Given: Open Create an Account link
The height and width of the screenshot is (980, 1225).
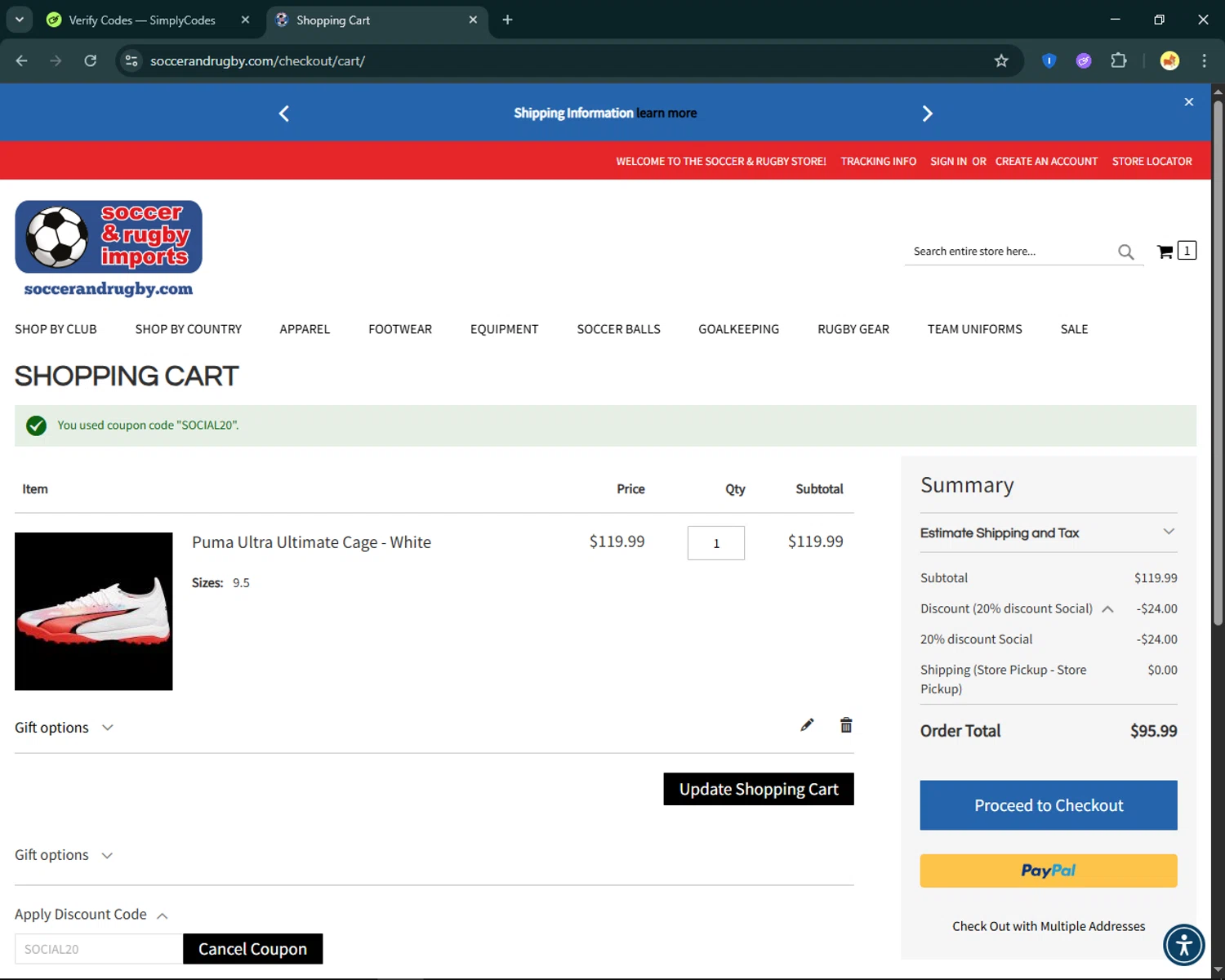Looking at the screenshot, I should click(1046, 162).
